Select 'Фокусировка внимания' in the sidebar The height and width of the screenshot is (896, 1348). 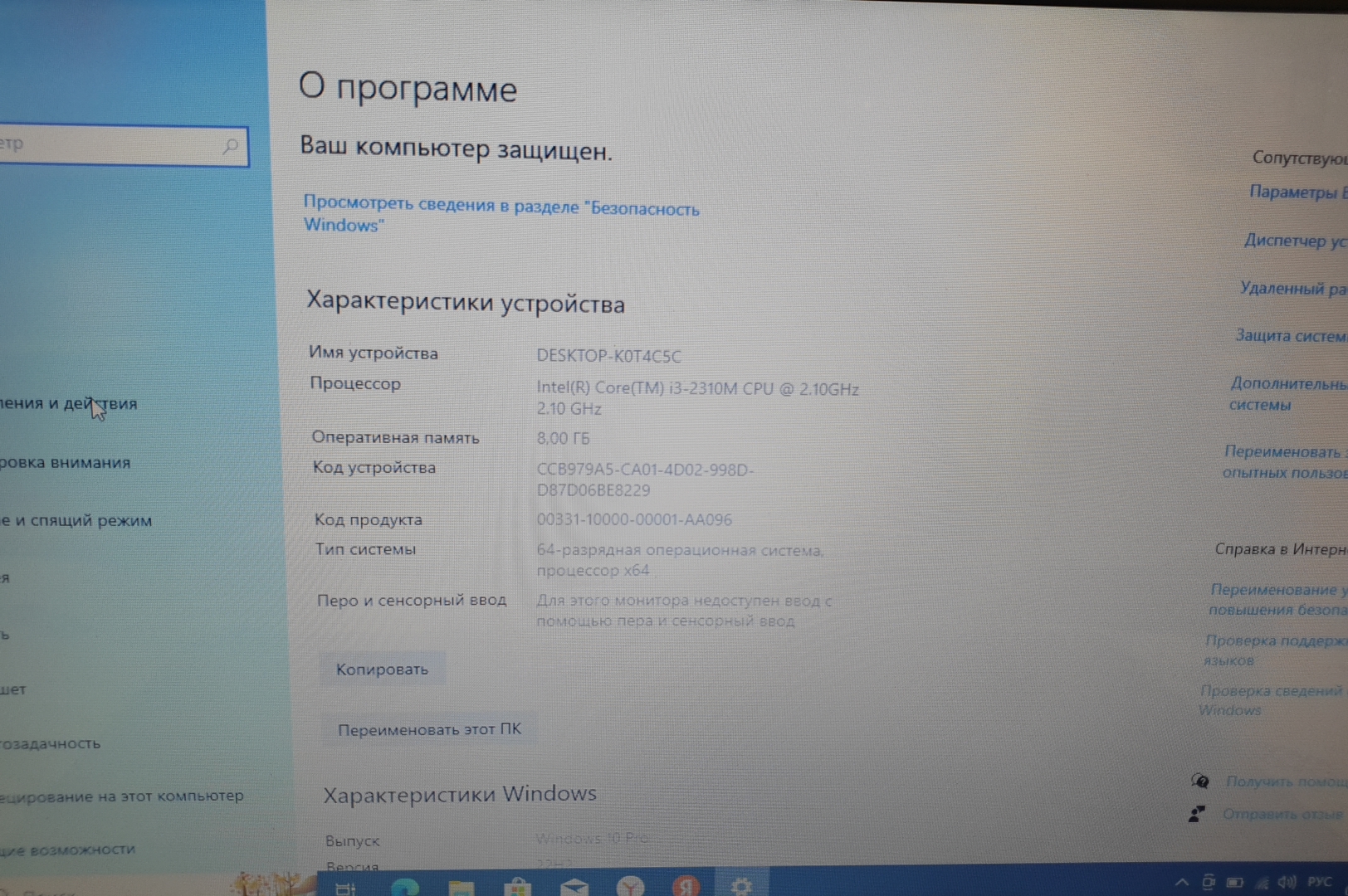click(66, 463)
